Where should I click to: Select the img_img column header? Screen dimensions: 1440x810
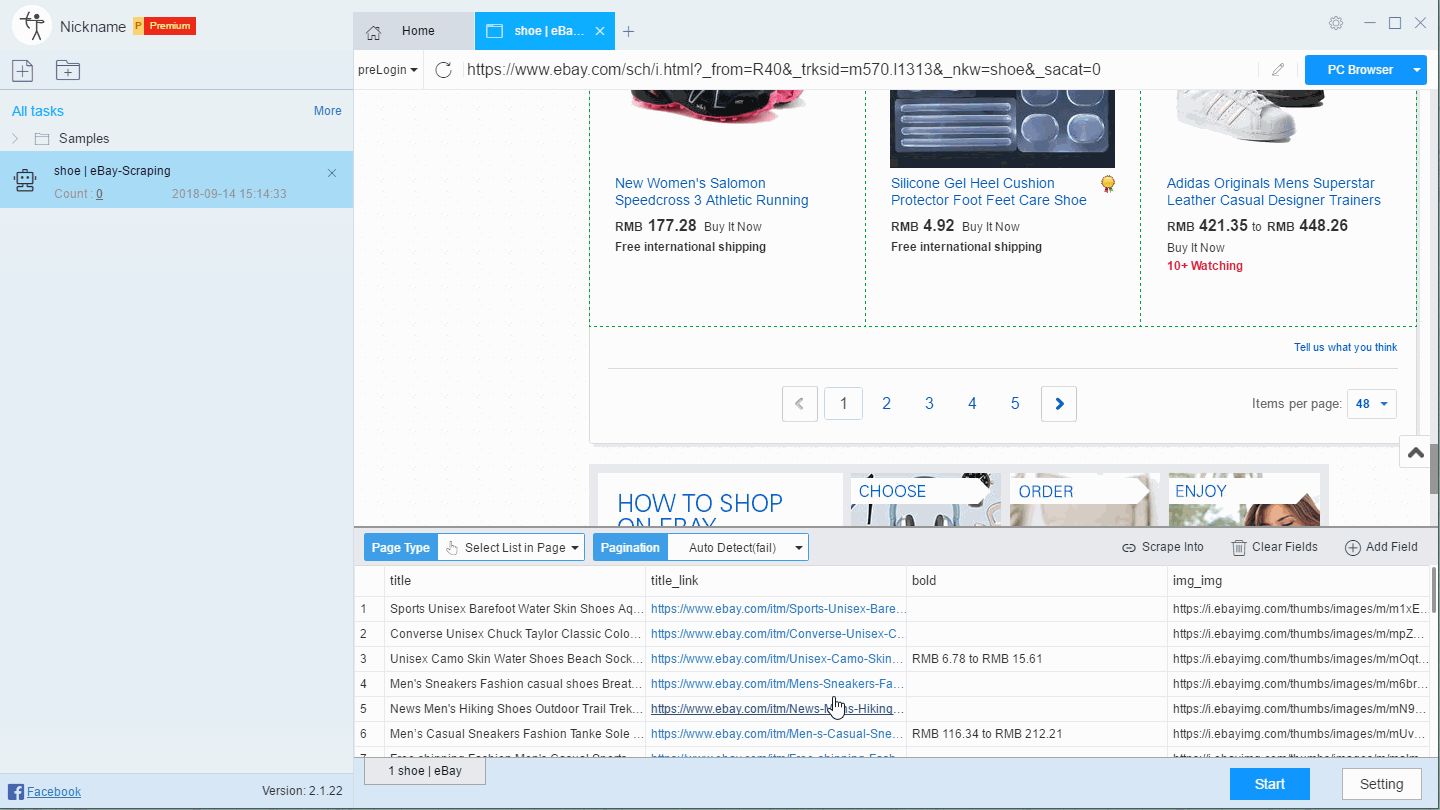coord(1298,580)
